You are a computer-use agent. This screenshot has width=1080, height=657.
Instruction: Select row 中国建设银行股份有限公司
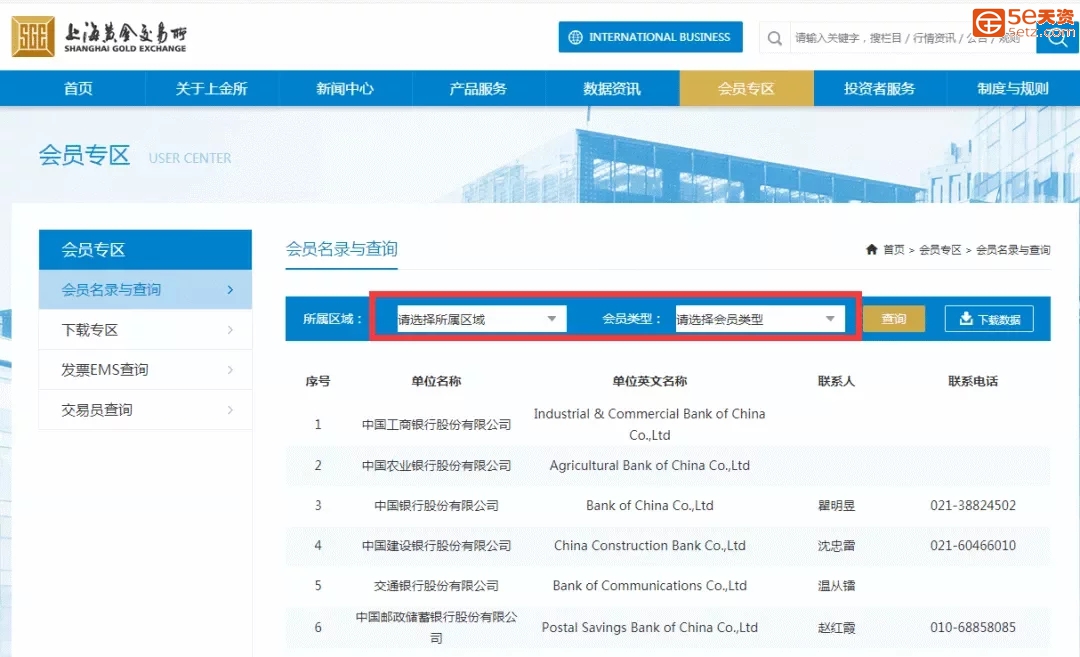coord(668,545)
